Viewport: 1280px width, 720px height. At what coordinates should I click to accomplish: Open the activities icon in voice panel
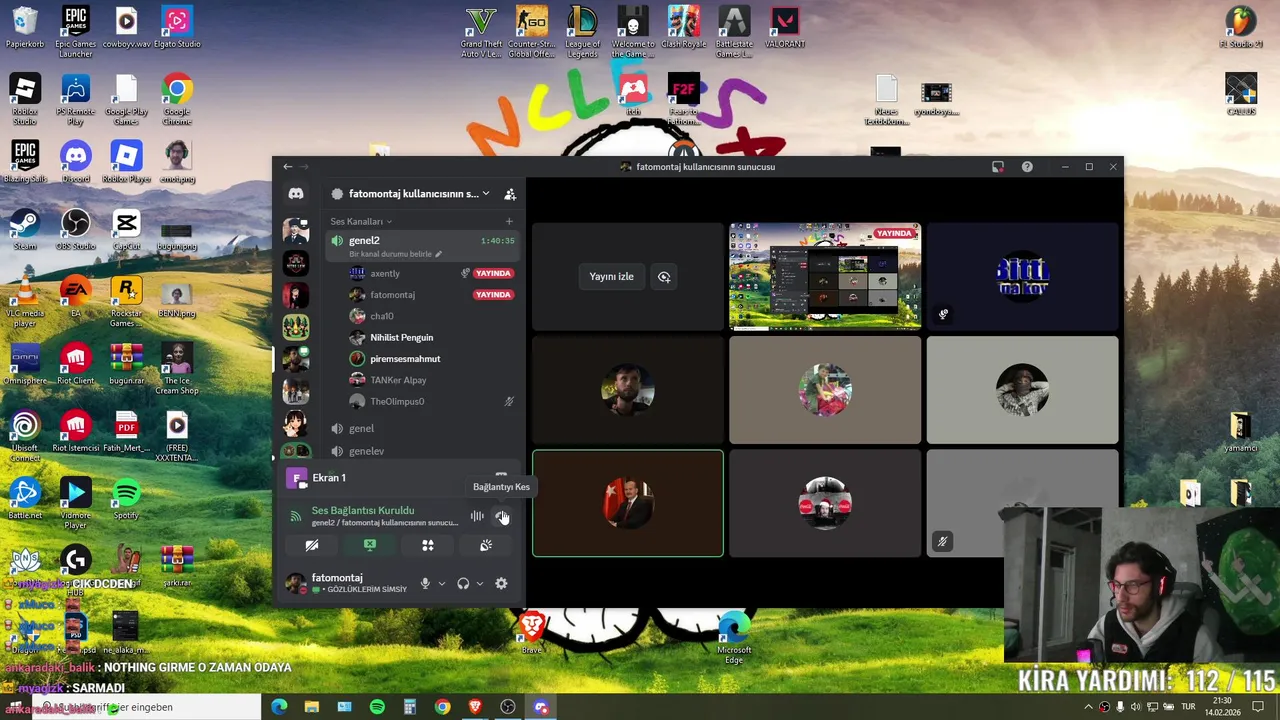coord(428,545)
